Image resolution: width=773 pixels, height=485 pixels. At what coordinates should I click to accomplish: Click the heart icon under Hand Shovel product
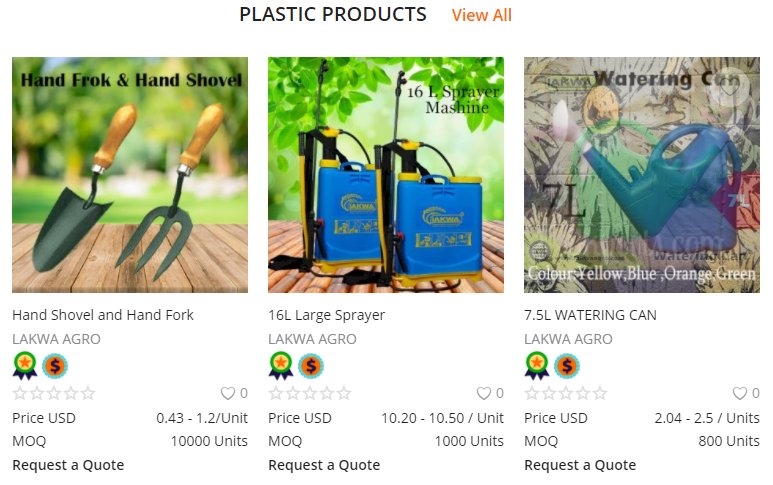(227, 393)
